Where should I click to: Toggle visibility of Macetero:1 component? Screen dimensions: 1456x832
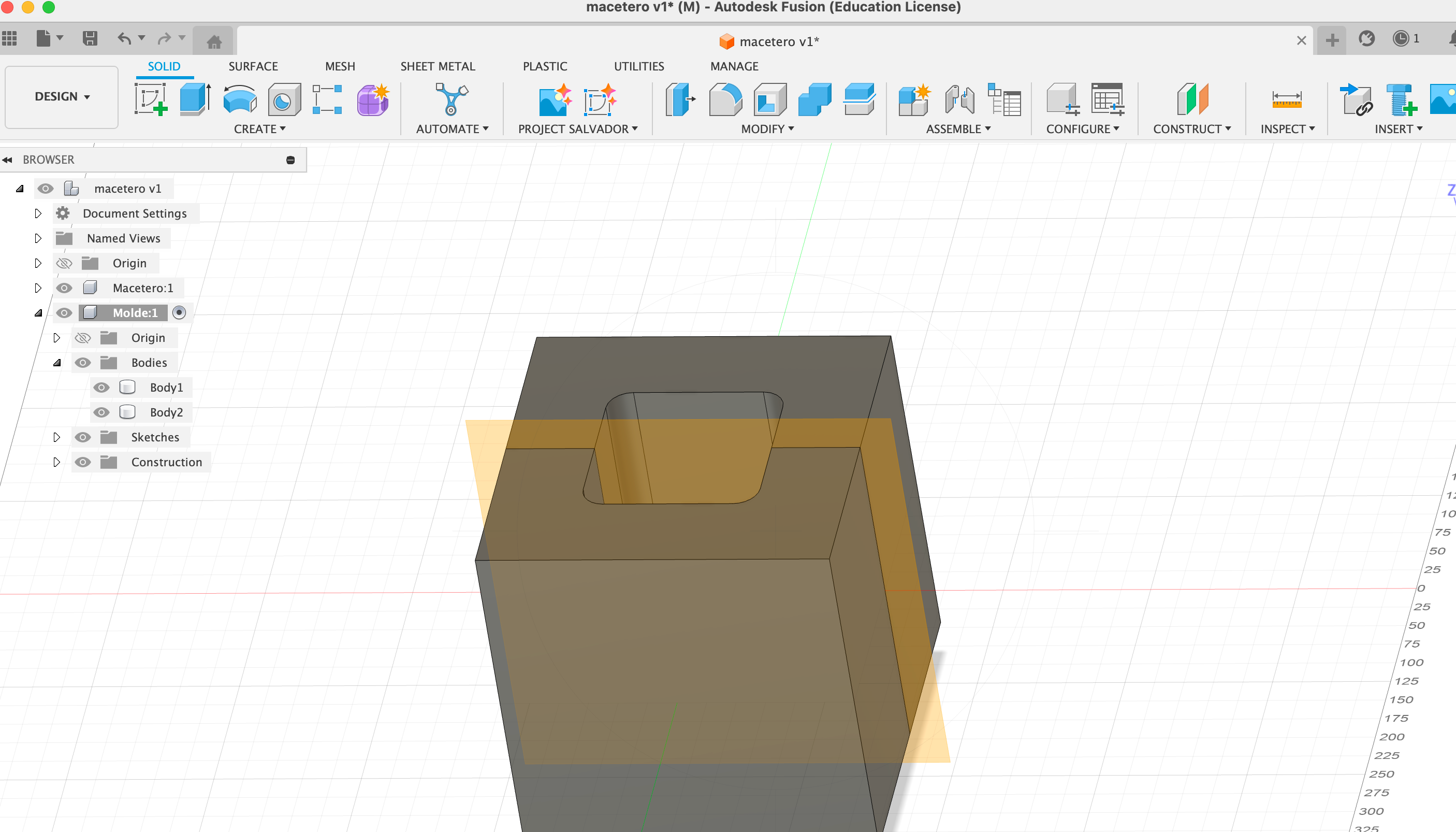64,288
